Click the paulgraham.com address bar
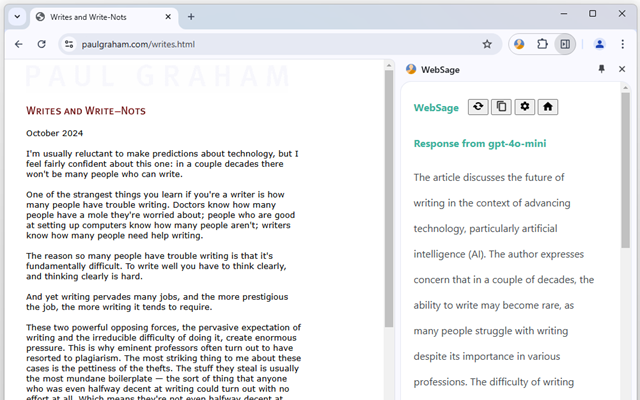The width and height of the screenshot is (640, 400). [x=278, y=44]
